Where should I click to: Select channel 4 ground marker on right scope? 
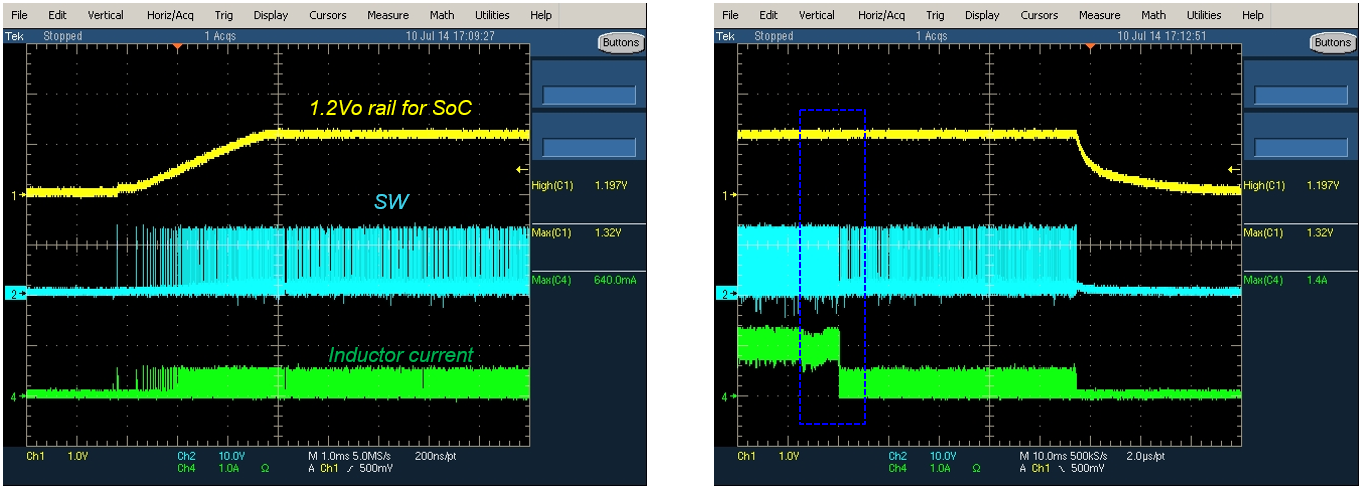(729, 397)
